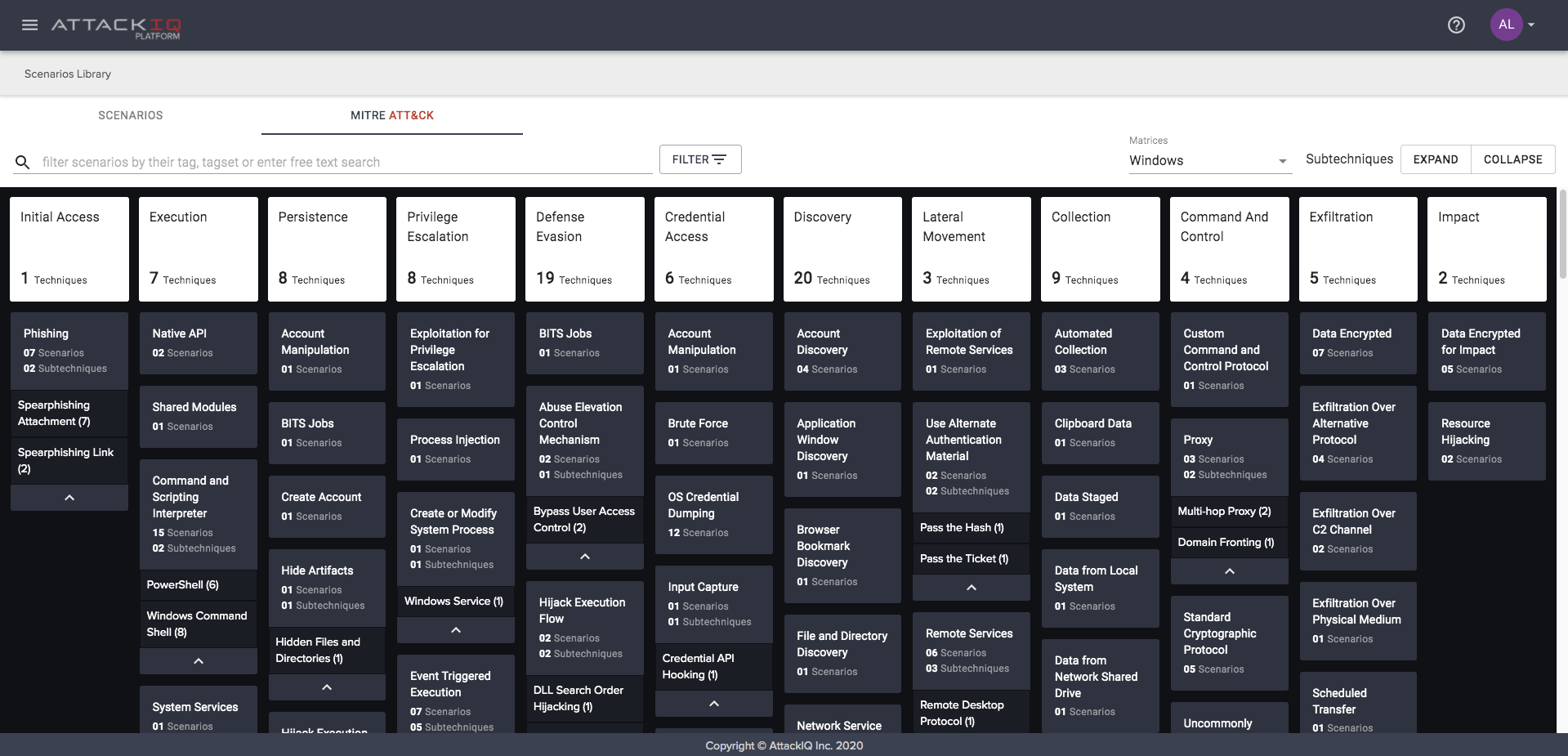Collapse the Initial Access technique list
The width and height of the screenshot is (1568, 756).
[x=69, y=497]
